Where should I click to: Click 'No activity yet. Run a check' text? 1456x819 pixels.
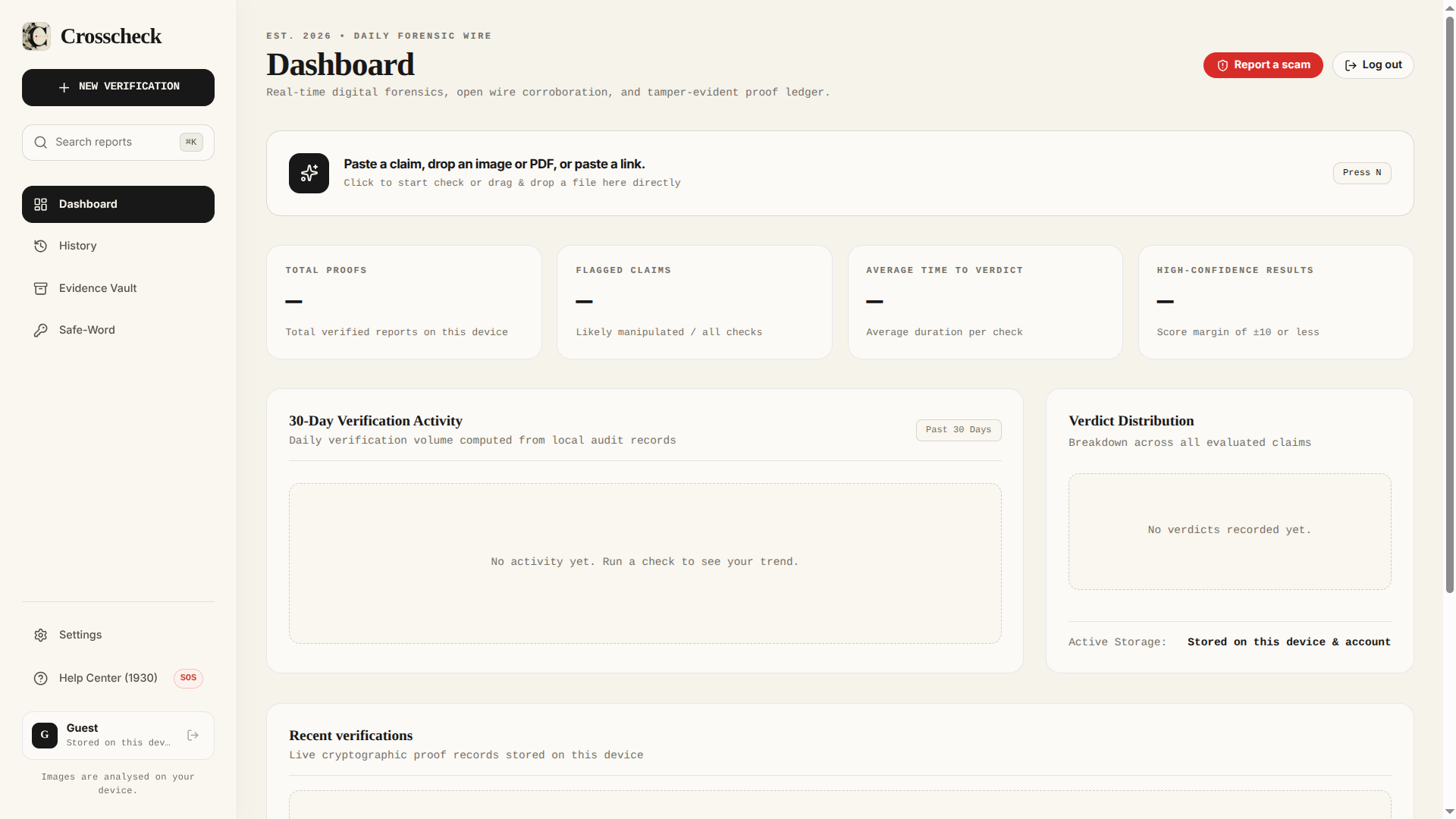pyautogui.click(x=645, y=562)
